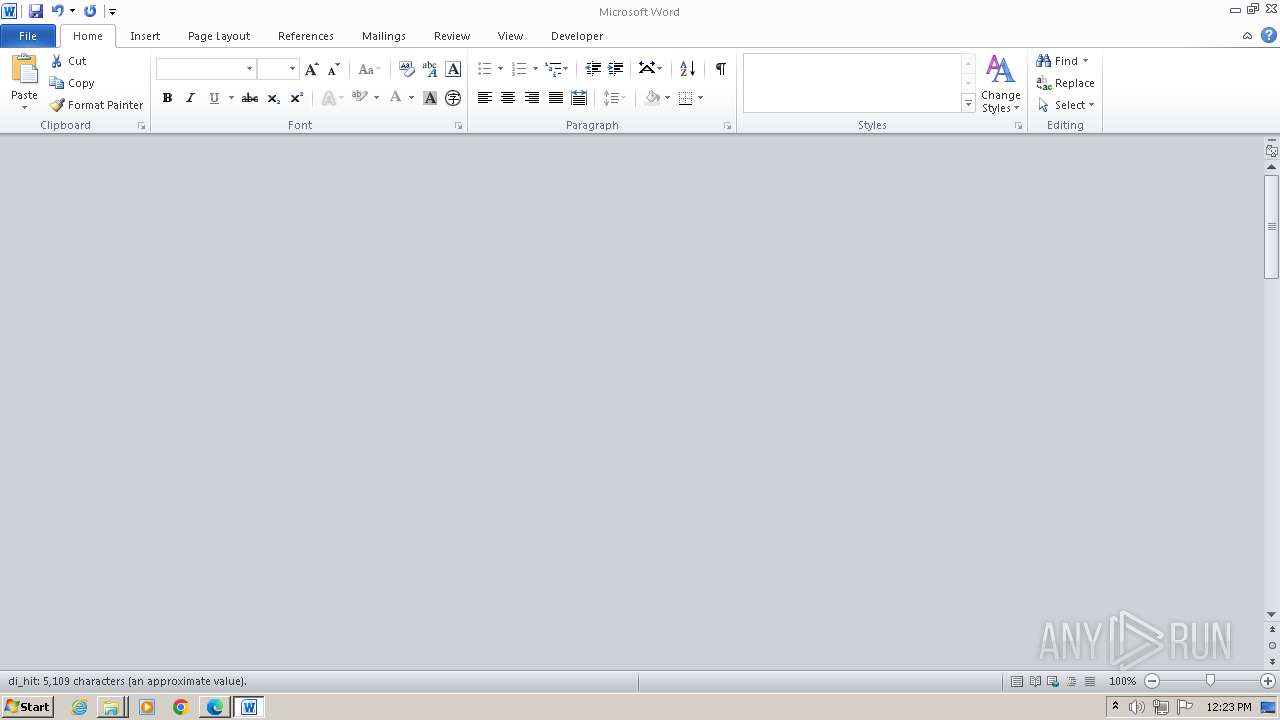Viewport: 1280px width, 720px height.
Task: Switch to the Insert tab
Action: pos(145,36)
